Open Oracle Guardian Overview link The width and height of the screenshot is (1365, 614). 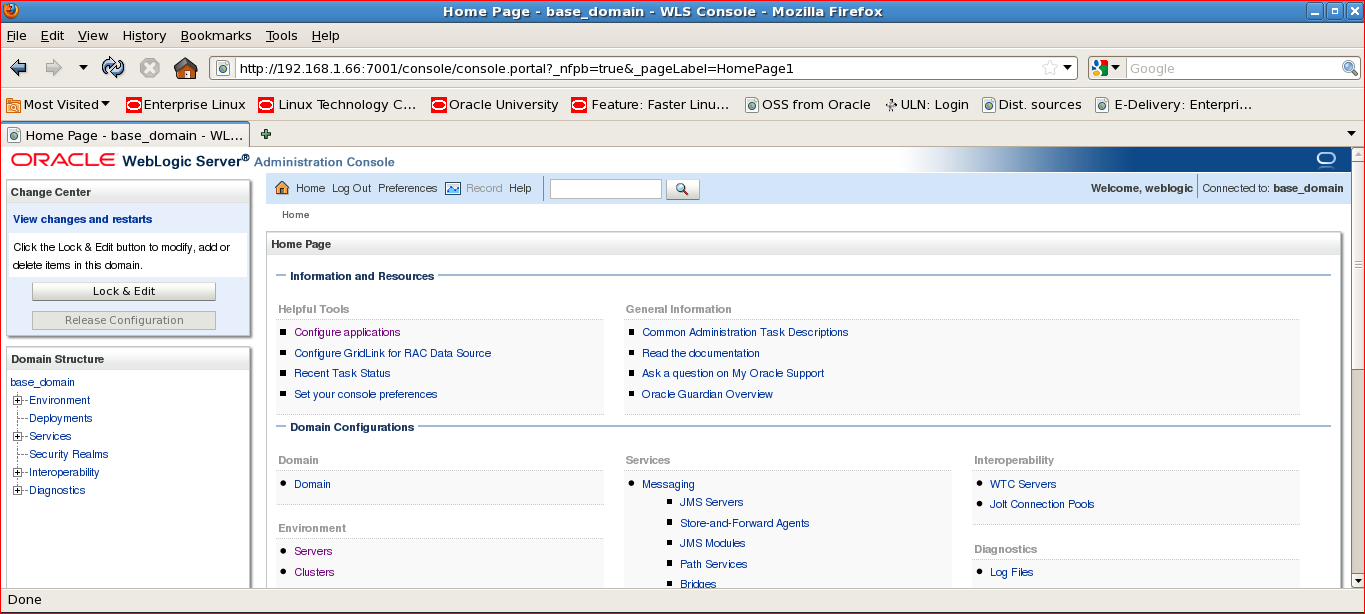pyautogui.click(x=707, y=394)
